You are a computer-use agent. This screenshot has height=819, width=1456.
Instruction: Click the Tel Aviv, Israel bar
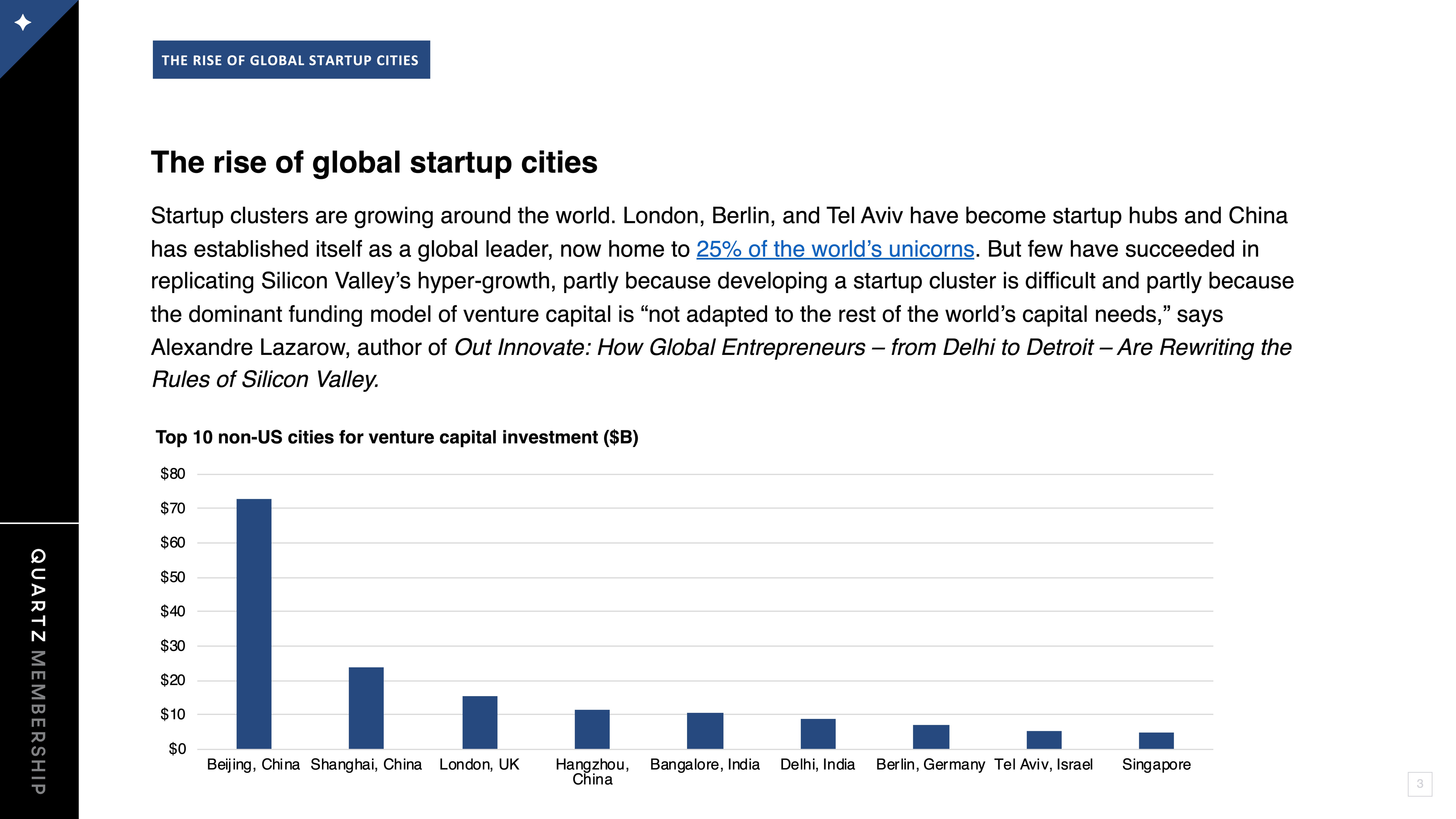coord(1044,740)
